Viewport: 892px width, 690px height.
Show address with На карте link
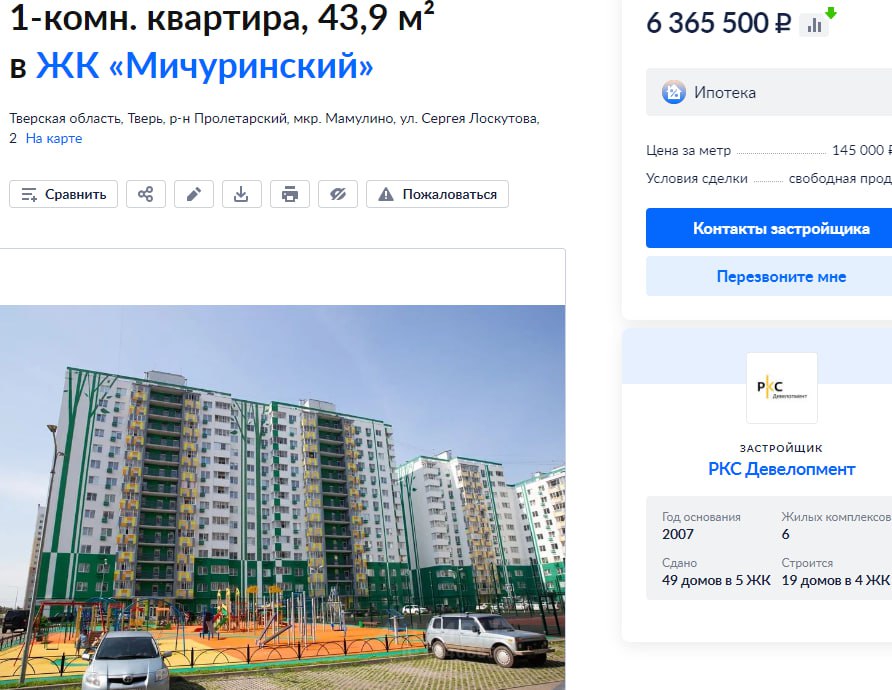point(54,138)
